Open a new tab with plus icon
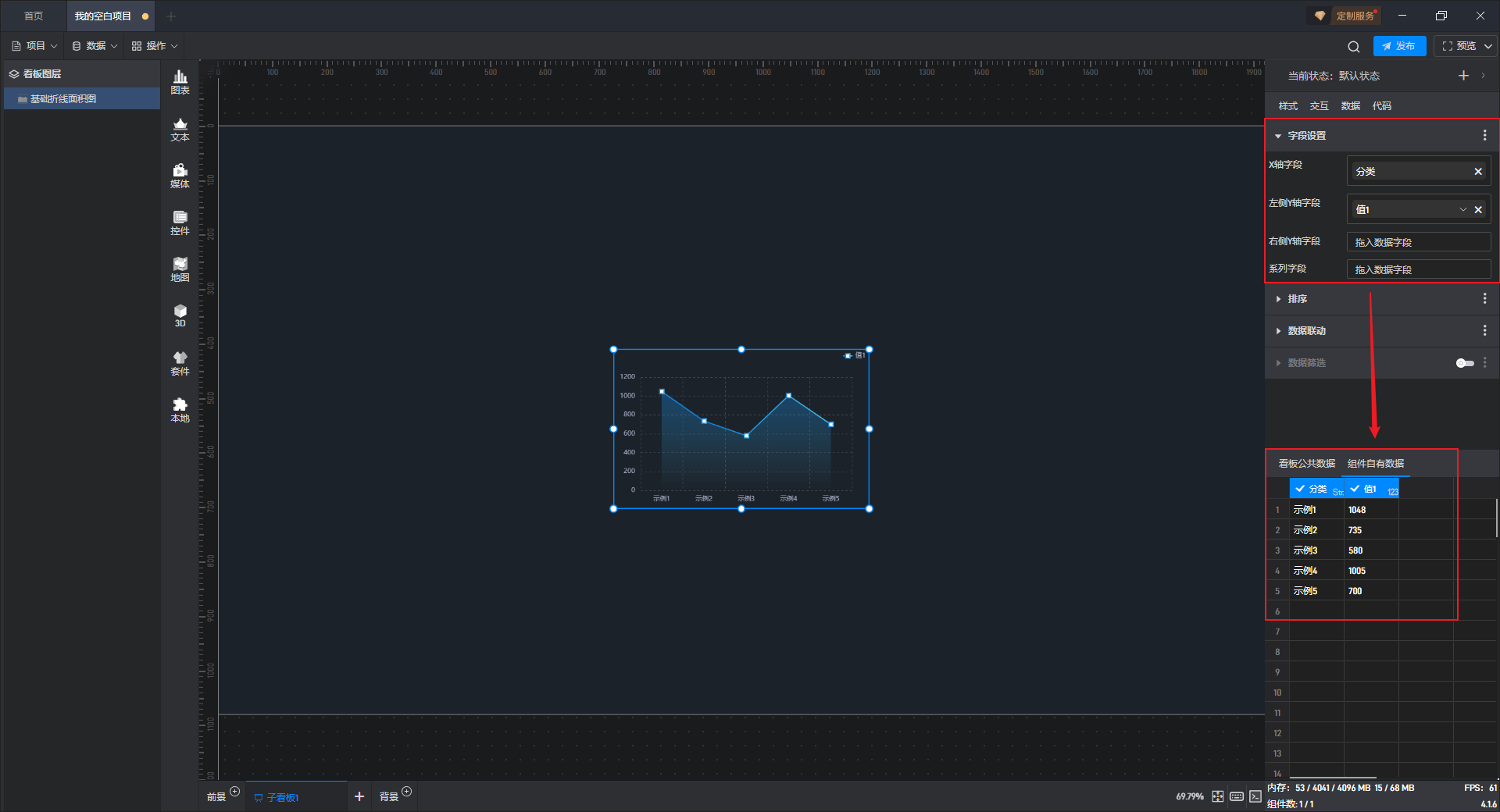 click(x=171, y=16)
